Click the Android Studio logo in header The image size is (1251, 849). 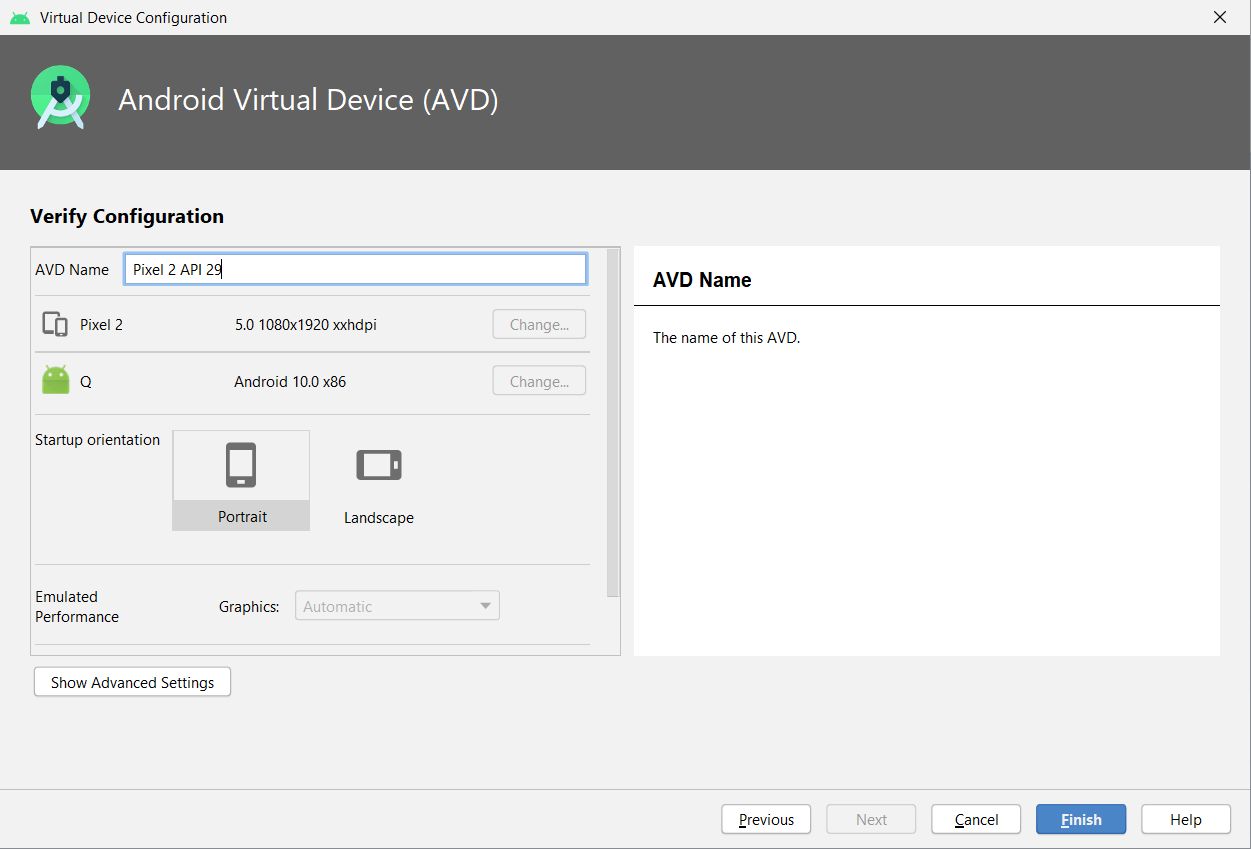(x=60, y=98)
